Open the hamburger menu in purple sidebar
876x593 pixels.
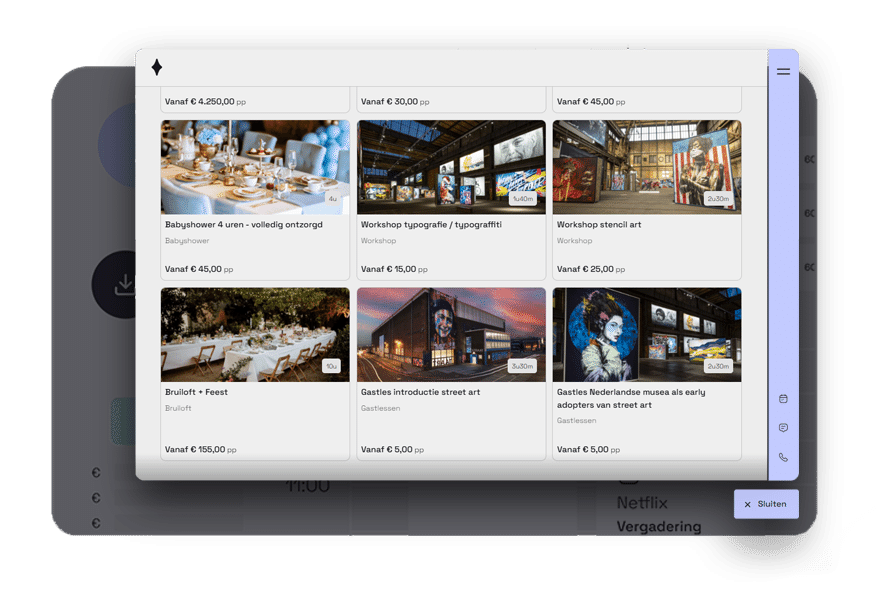click(783, 72)
